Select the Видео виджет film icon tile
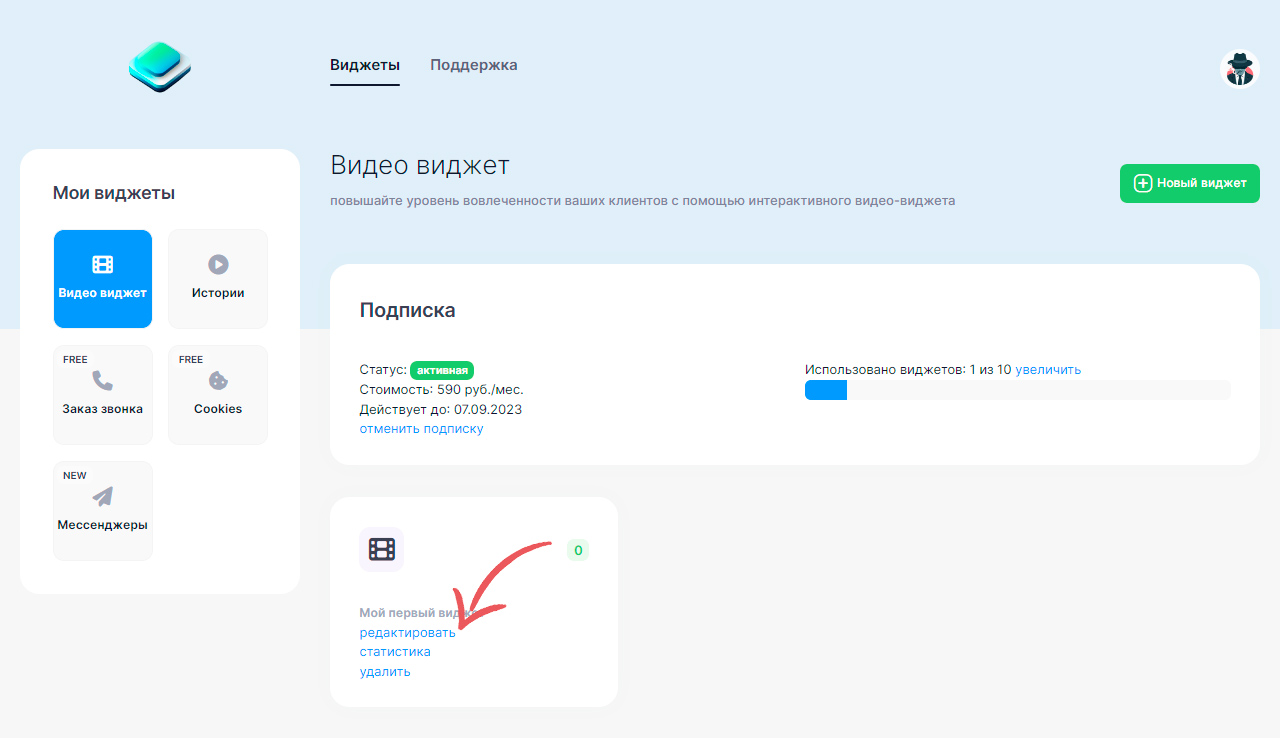Viewport: 1280px width, 738px height. (103, 279)
